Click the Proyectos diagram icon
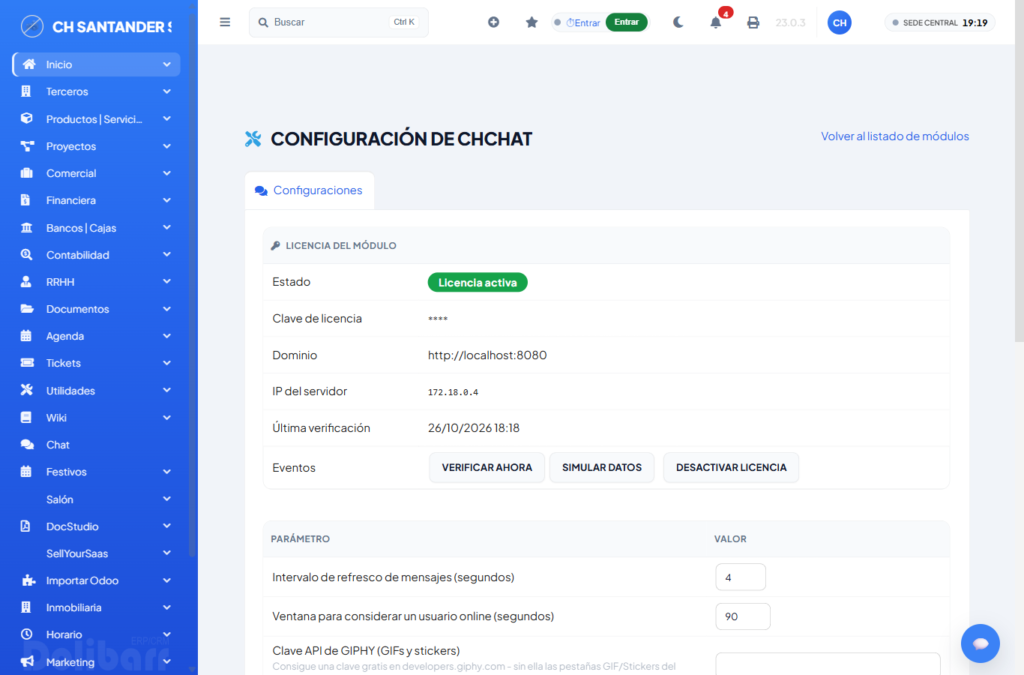The image size is (1024, 675). click(x=27, y=146)
